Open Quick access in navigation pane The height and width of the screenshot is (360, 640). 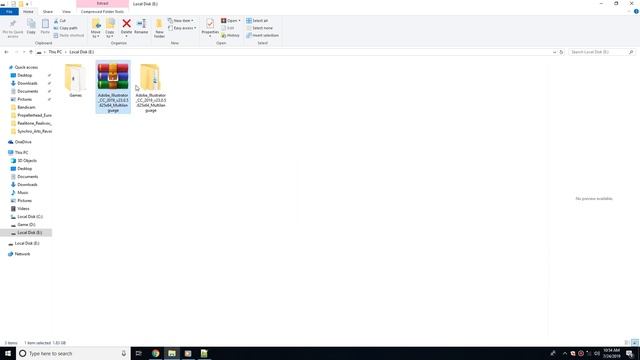point(26,67)
